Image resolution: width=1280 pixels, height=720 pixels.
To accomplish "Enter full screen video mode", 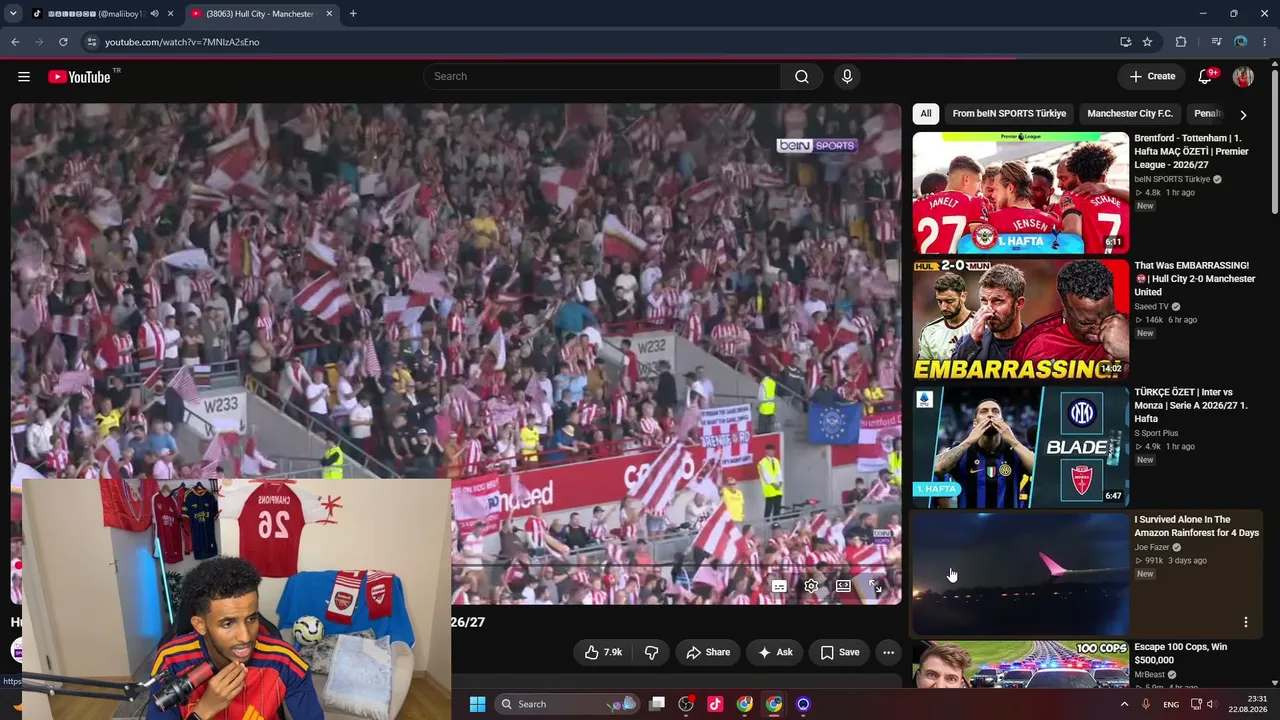I will [x=875, y=586].
